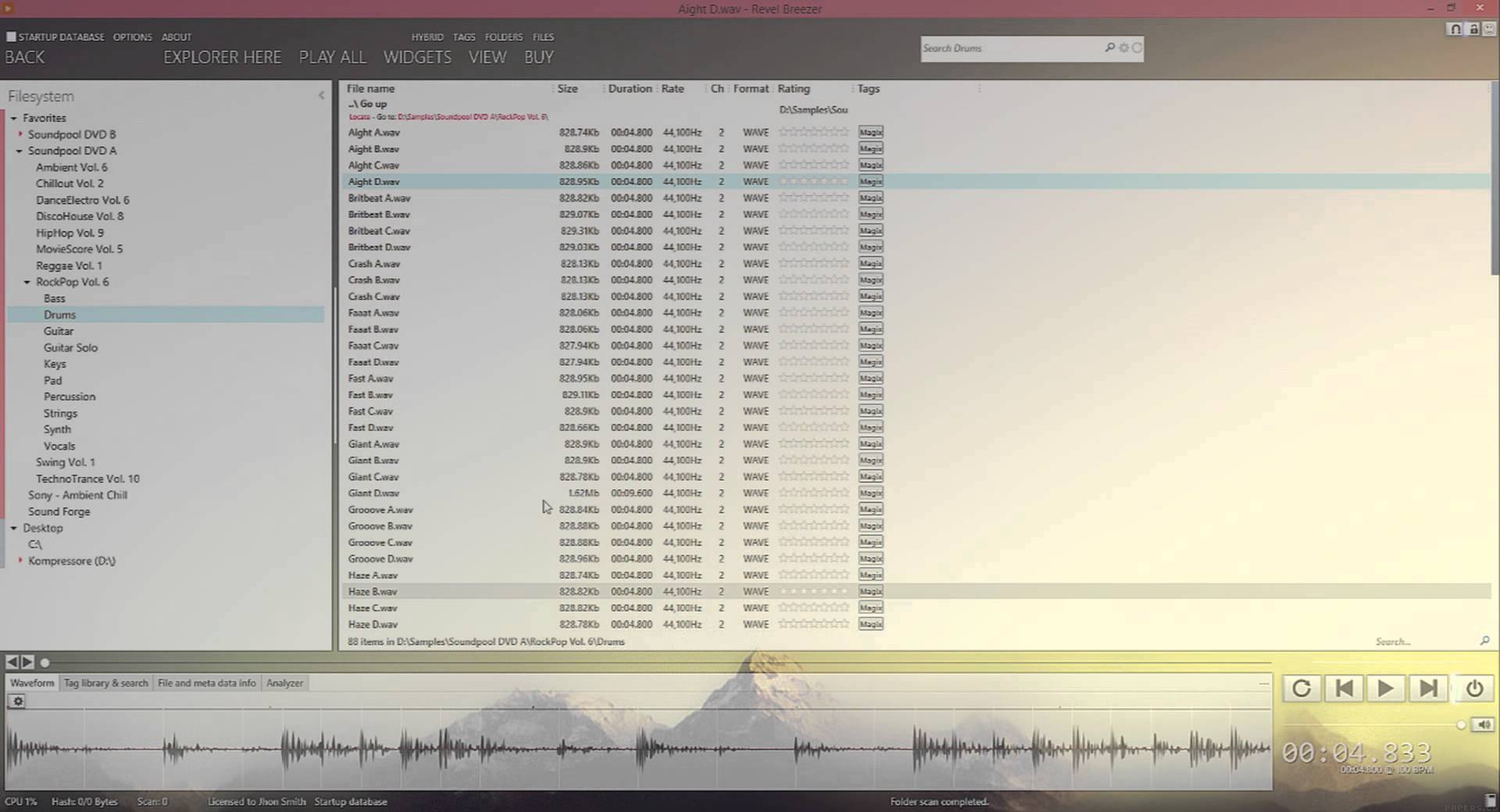Skip to the previous sample

pyautogui.click(x=1344, y=689)
